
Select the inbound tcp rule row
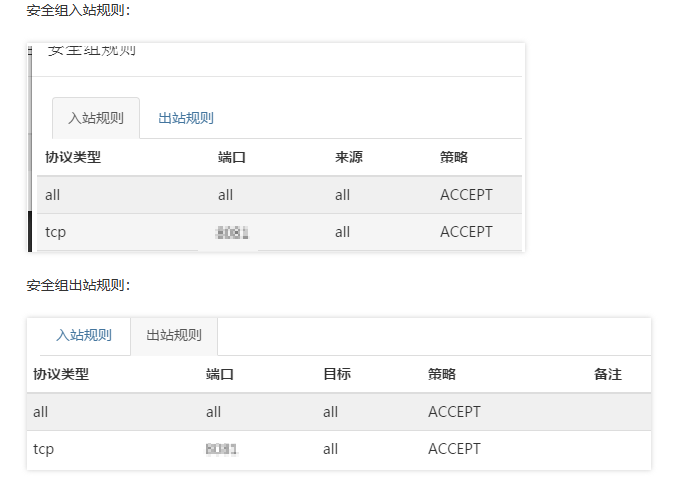pos(279,232)
